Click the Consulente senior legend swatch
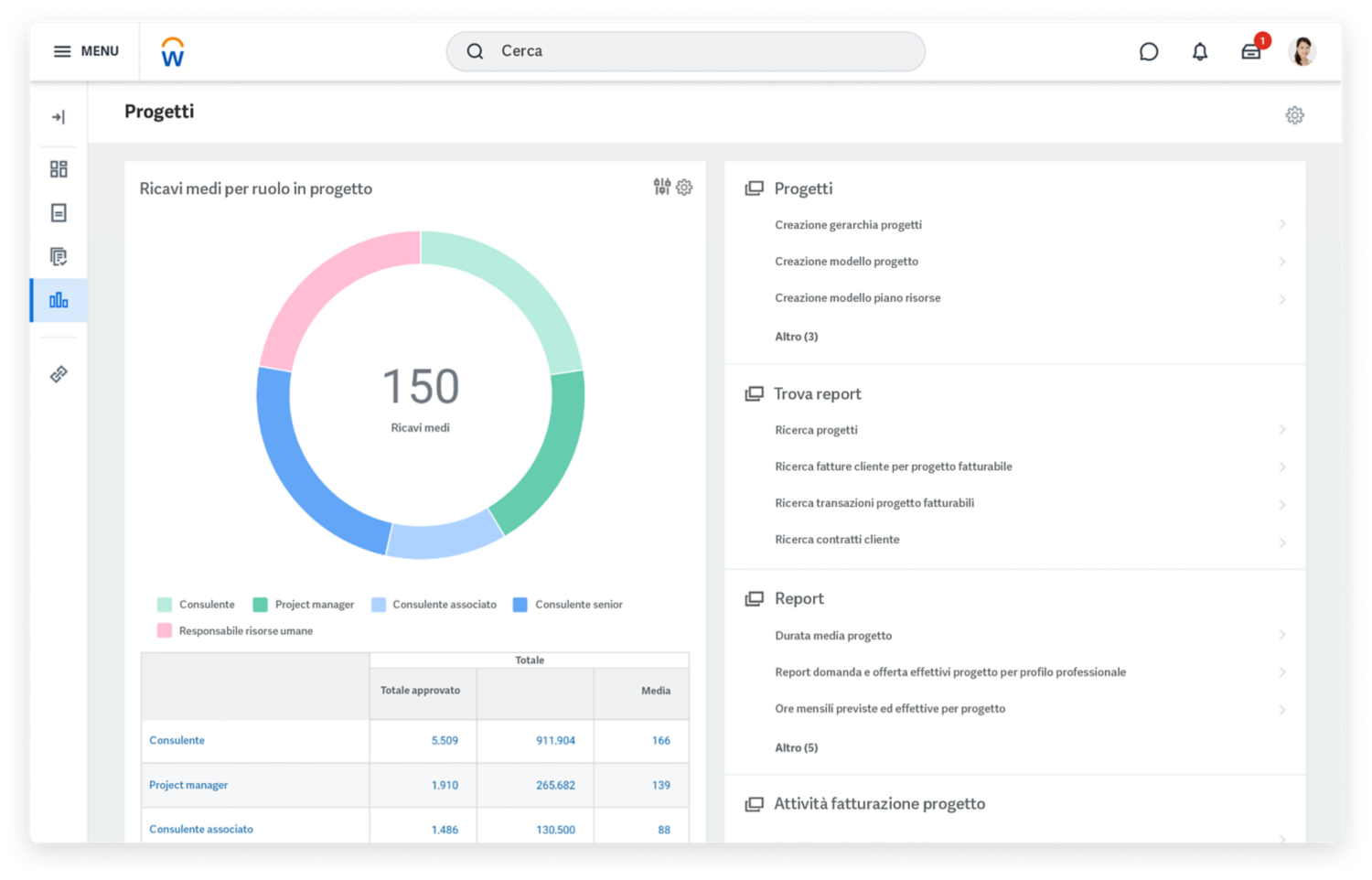Screen dimensions: 1372x880 pyautogui.click(x=520, y=605)
